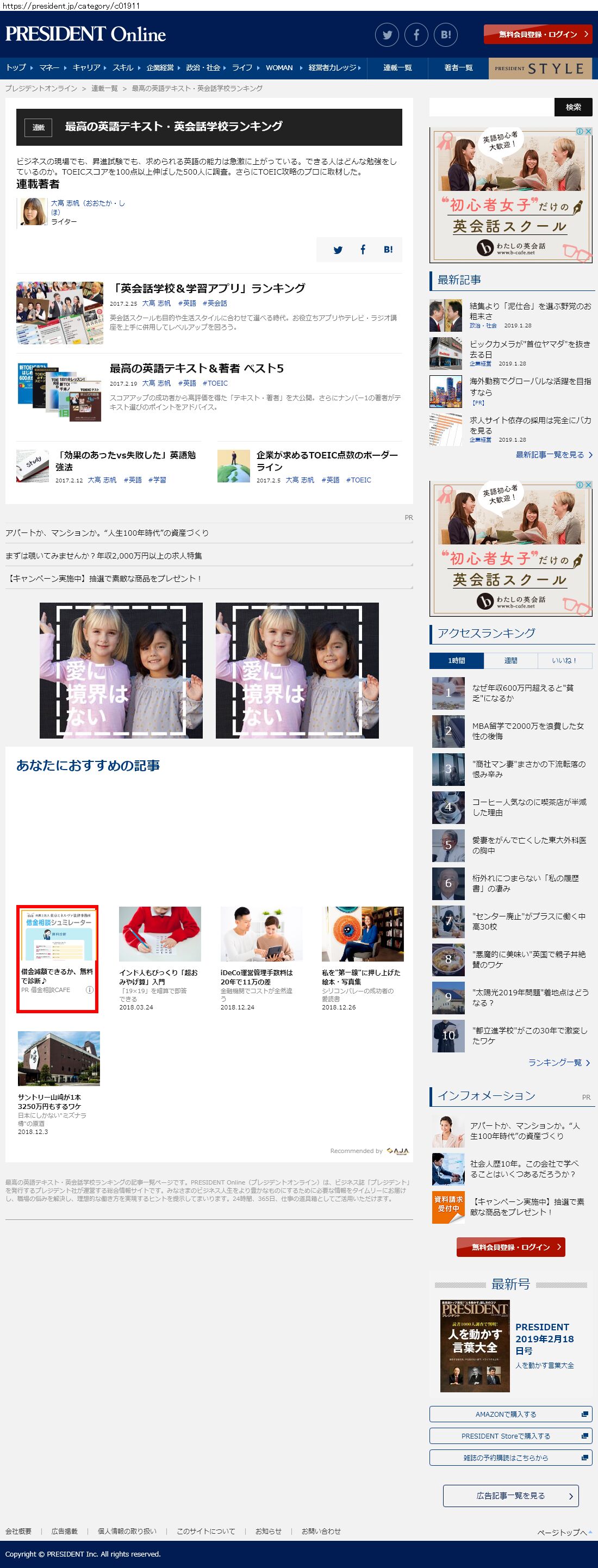Bookmark the series with the B! share icon

pos(388,250)
